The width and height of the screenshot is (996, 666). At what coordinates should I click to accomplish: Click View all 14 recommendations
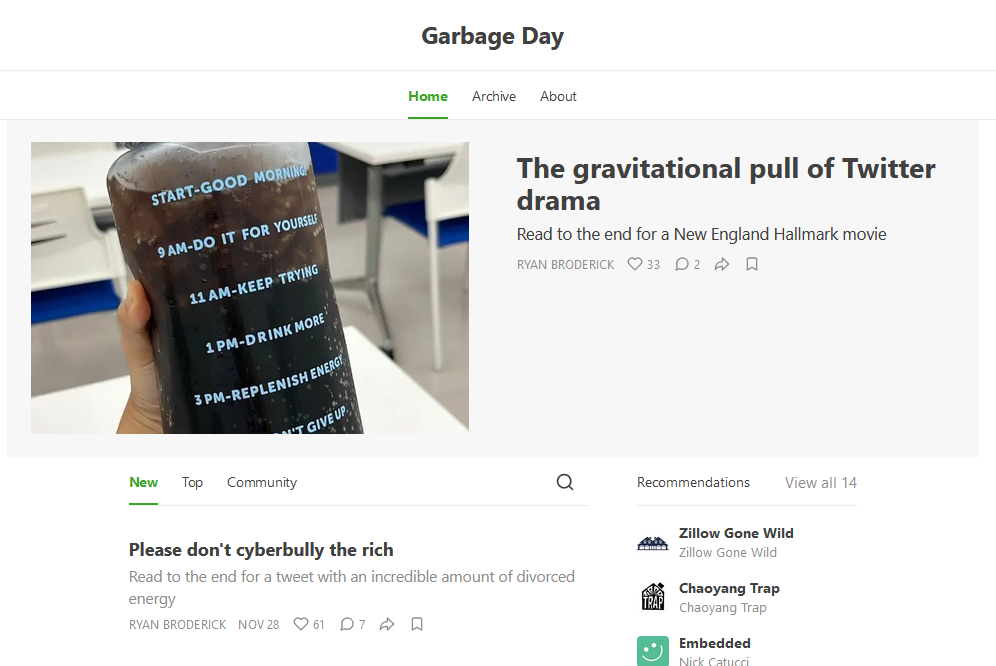tap(821, 483)
